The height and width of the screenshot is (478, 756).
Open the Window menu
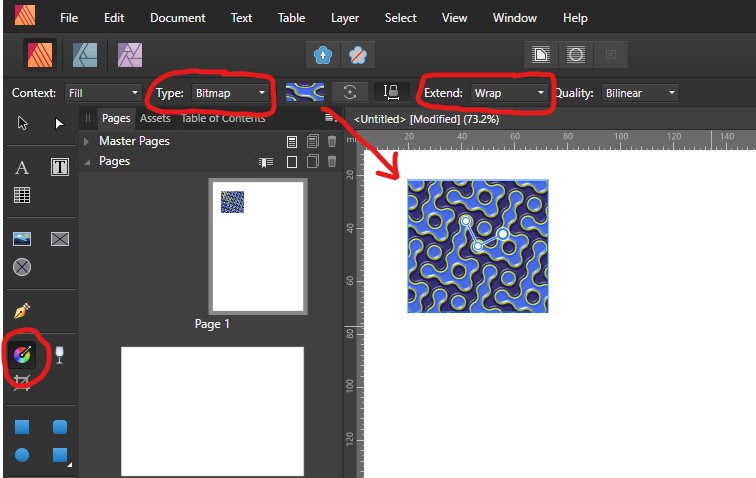click(x=514, y=18)
